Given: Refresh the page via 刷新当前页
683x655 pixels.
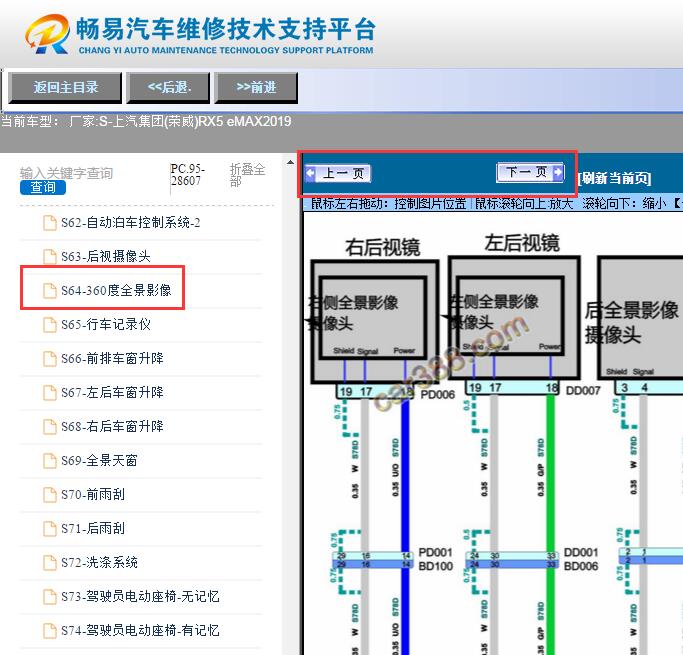Looking at the screenshot, I should click(x=614, y=178).
